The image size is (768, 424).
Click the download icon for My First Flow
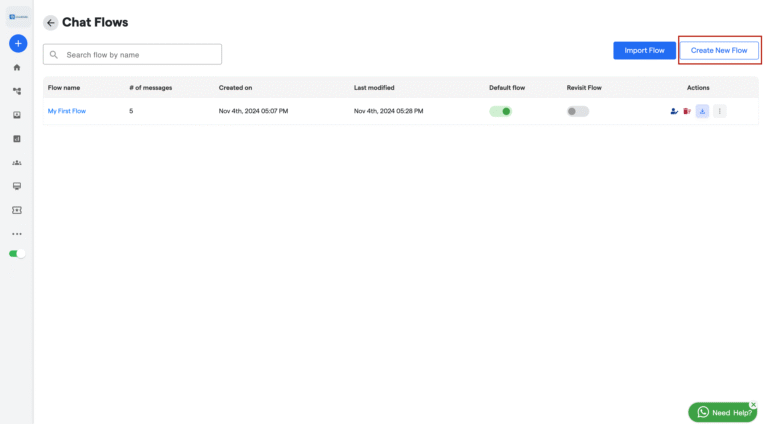point(702,111)
